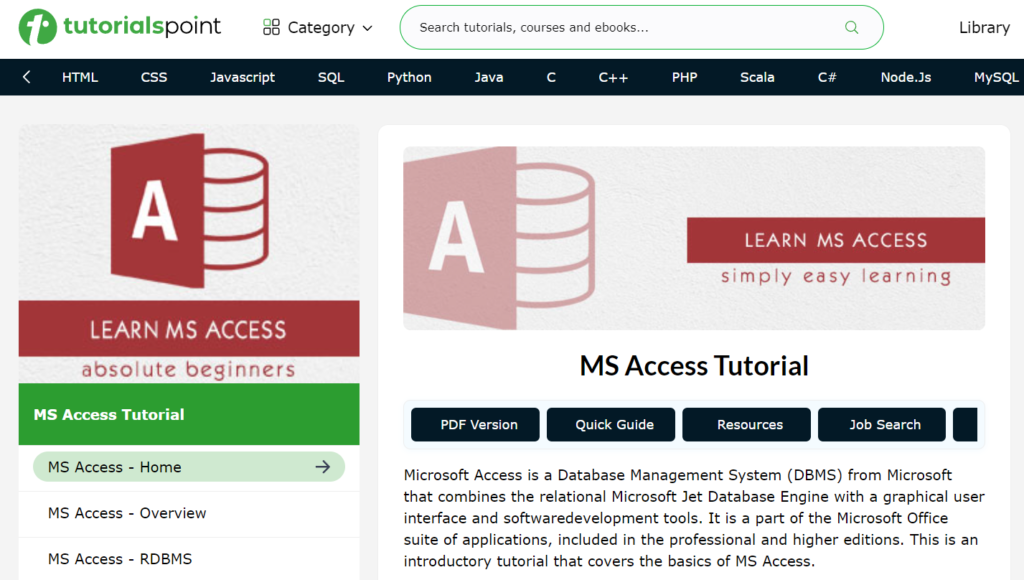Click the grid icon beside Category
This screenshot has width=1024, height=580.
[x=270, y=27]
